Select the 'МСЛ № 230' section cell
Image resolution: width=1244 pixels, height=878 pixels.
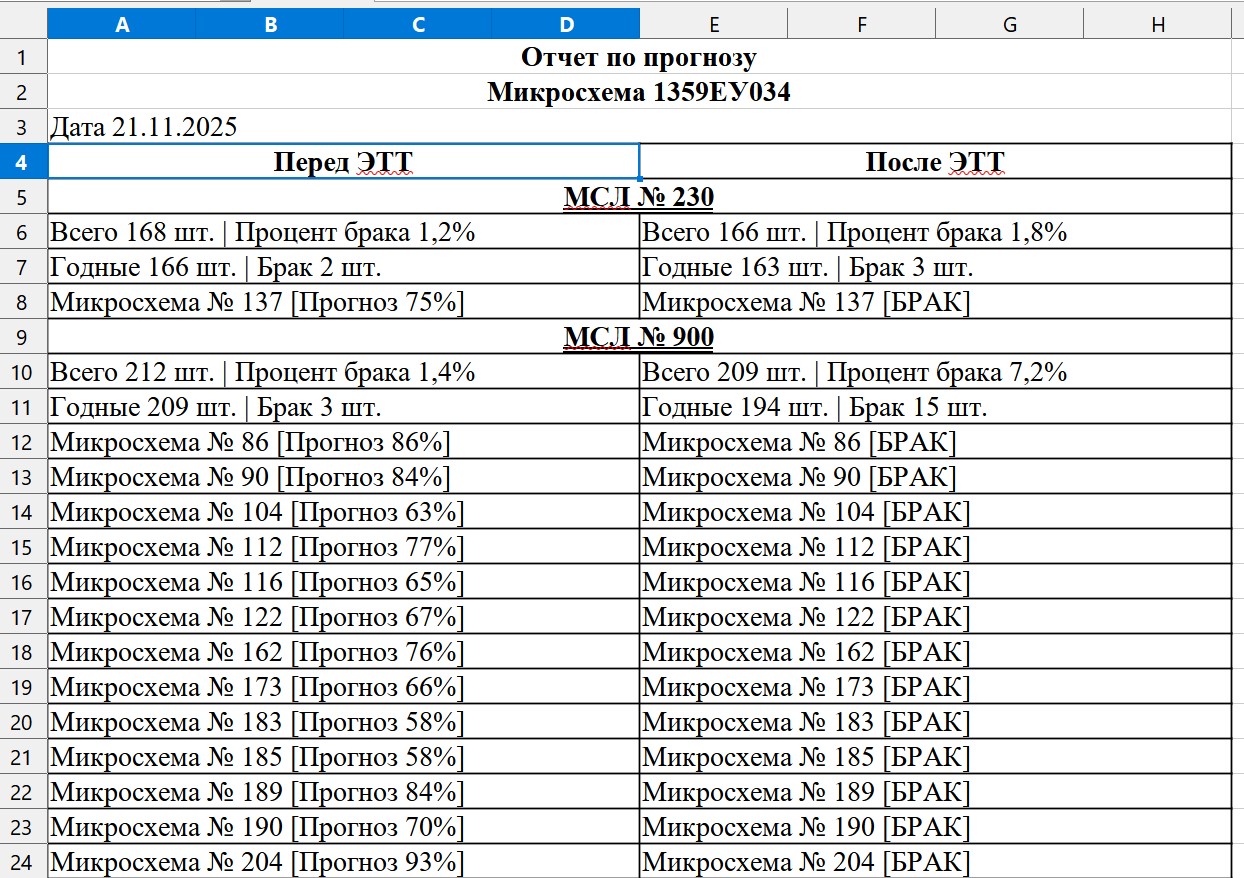(x=639, y=197)
